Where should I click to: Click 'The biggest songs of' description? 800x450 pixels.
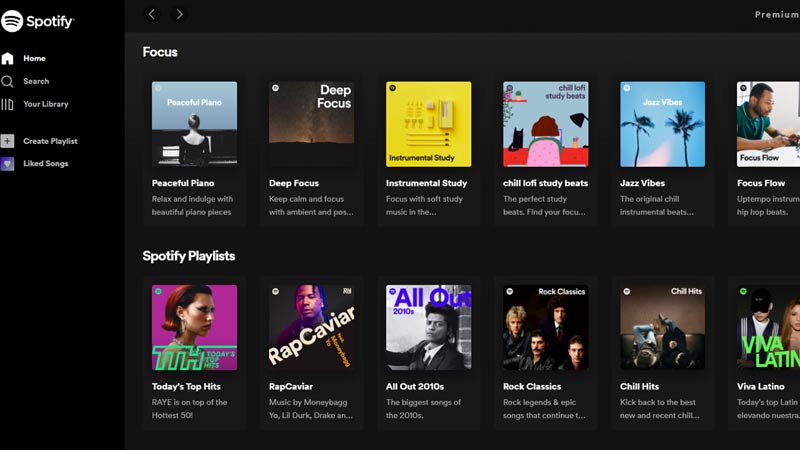pos(423,403)
